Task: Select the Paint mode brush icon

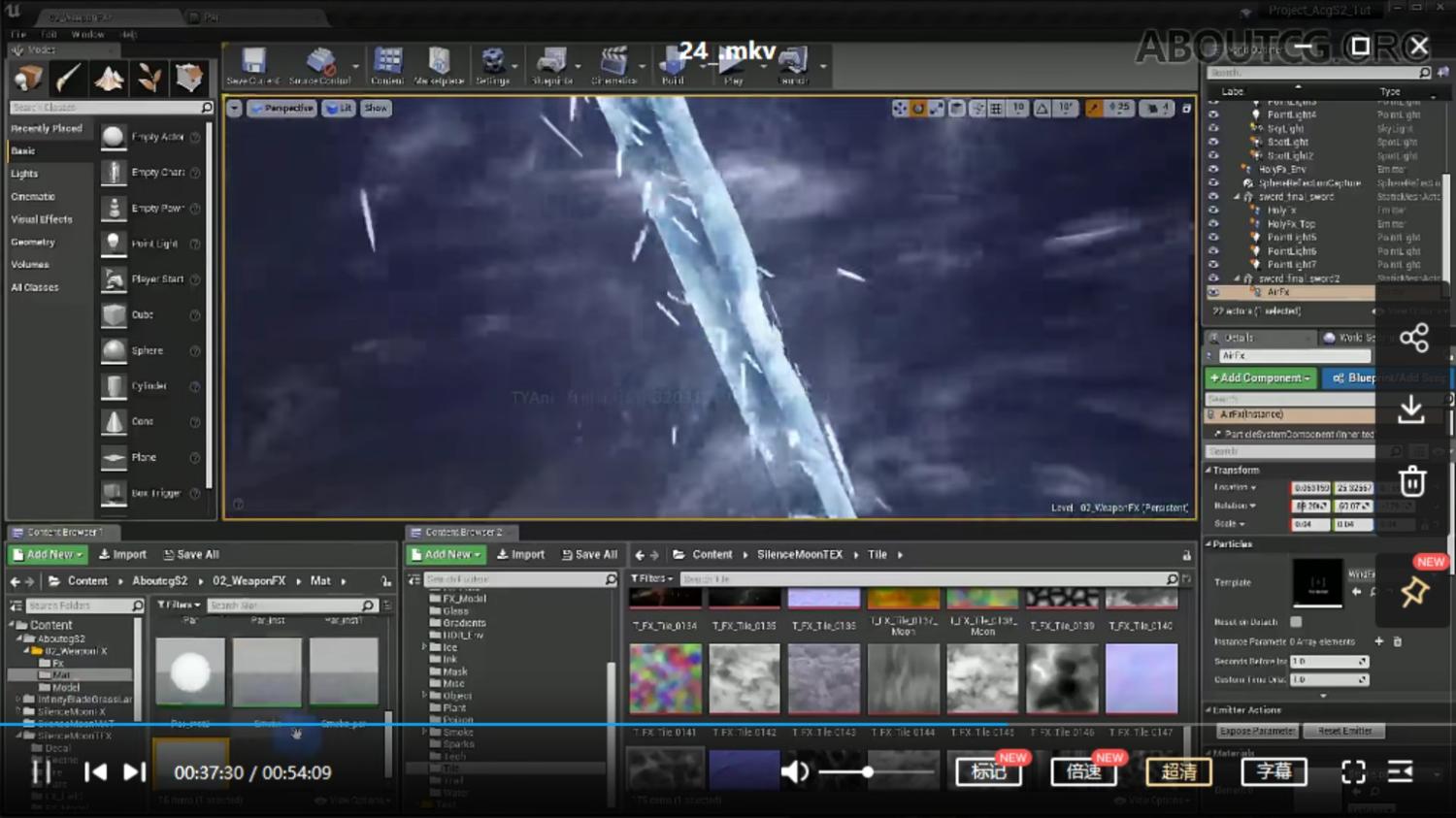Action: pyautogui.click(x=68, y=78)
